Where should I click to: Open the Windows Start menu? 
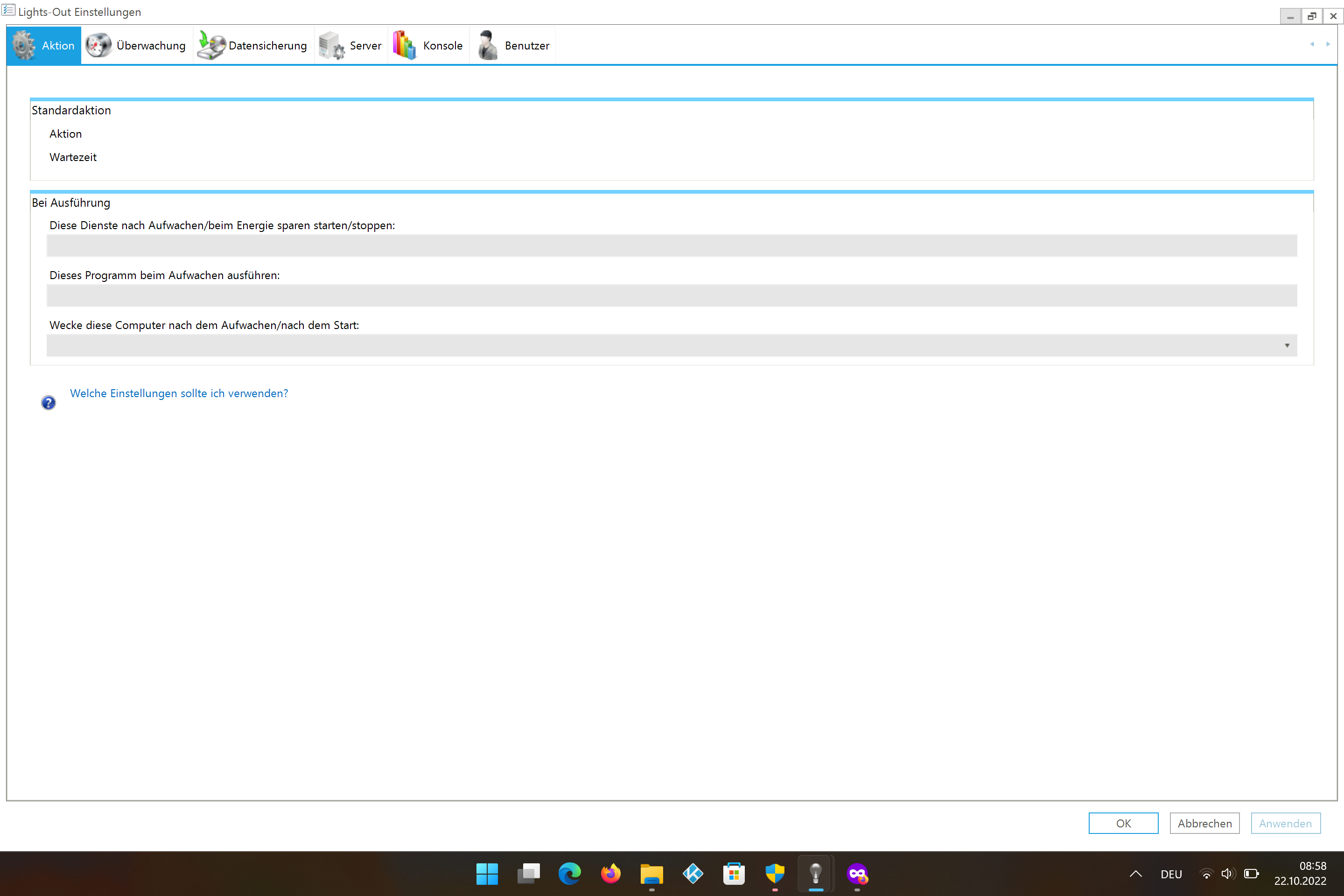pyautogui.click(x=487, y=874)
